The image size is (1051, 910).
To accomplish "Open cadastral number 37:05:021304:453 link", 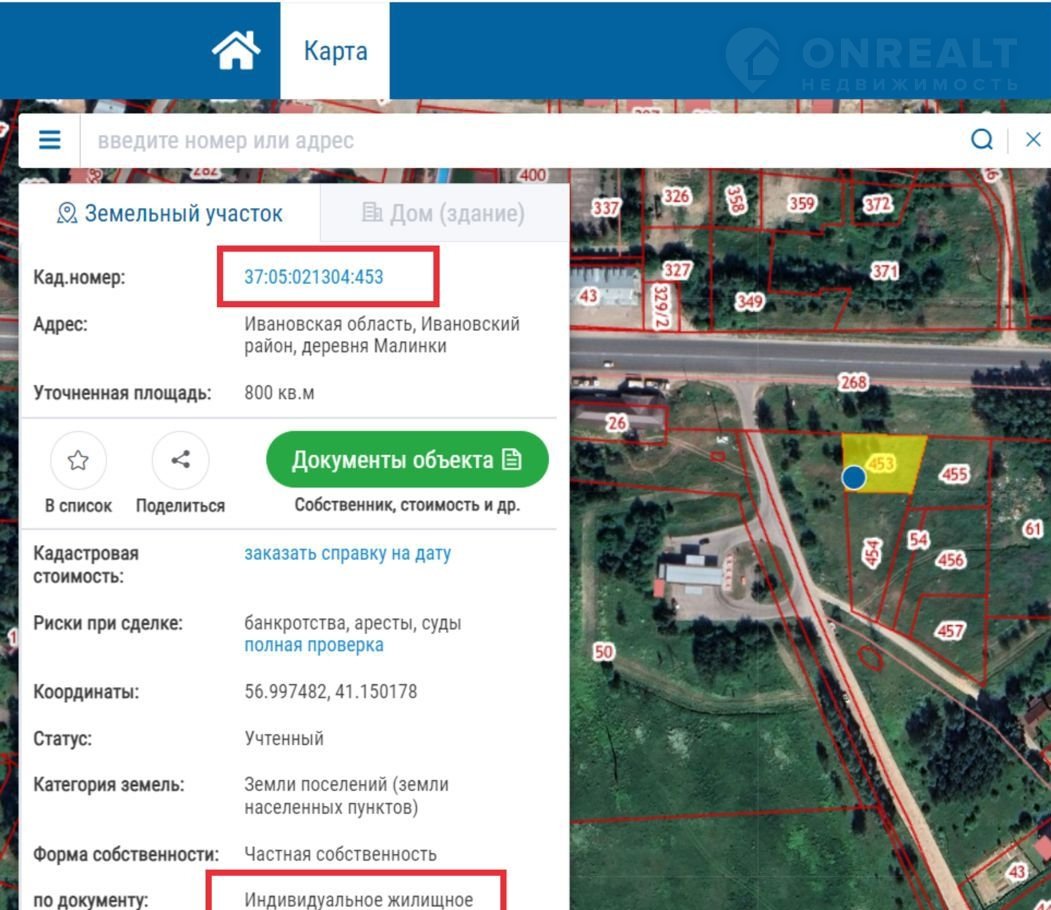I will pyautogui.click(x=313, y=277).
